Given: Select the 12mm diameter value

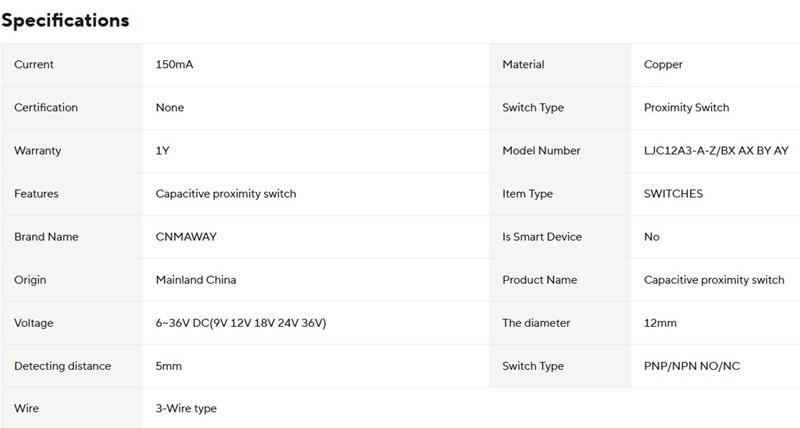Looking at the screenshot, I should [x=660, y=323].
